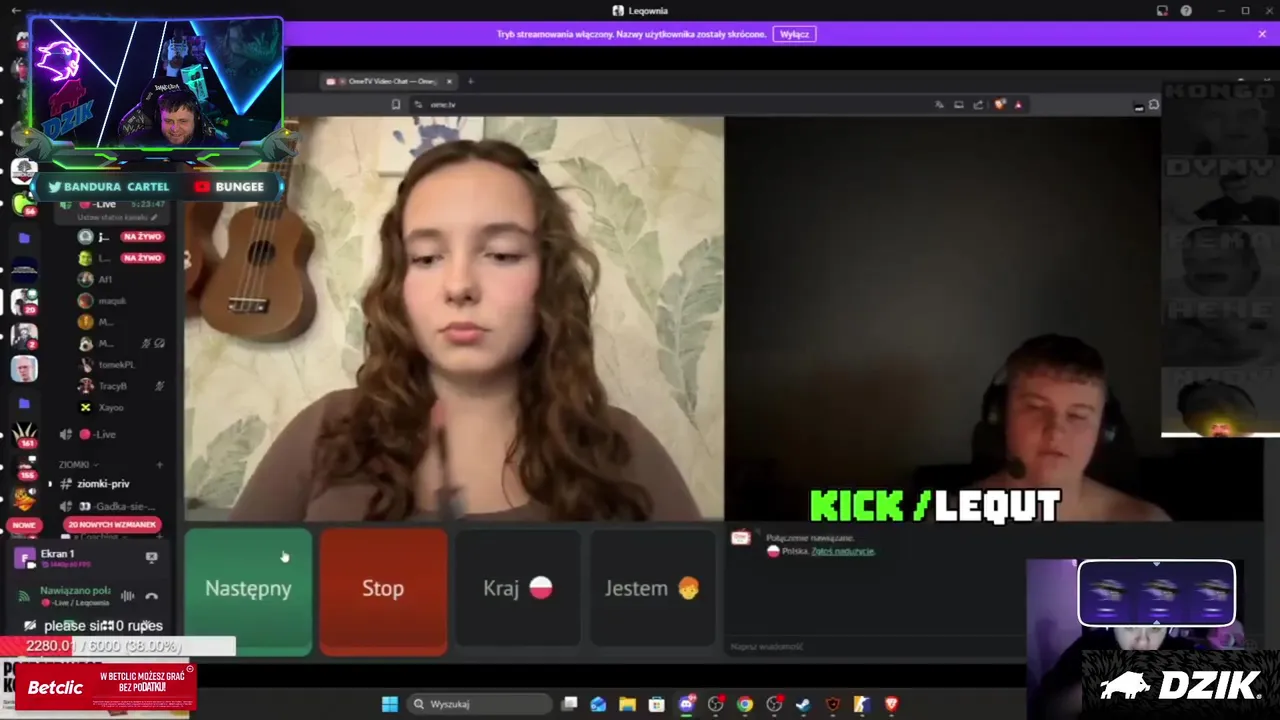Disconnect from voice with the hang-up icon

click(151, 596)
